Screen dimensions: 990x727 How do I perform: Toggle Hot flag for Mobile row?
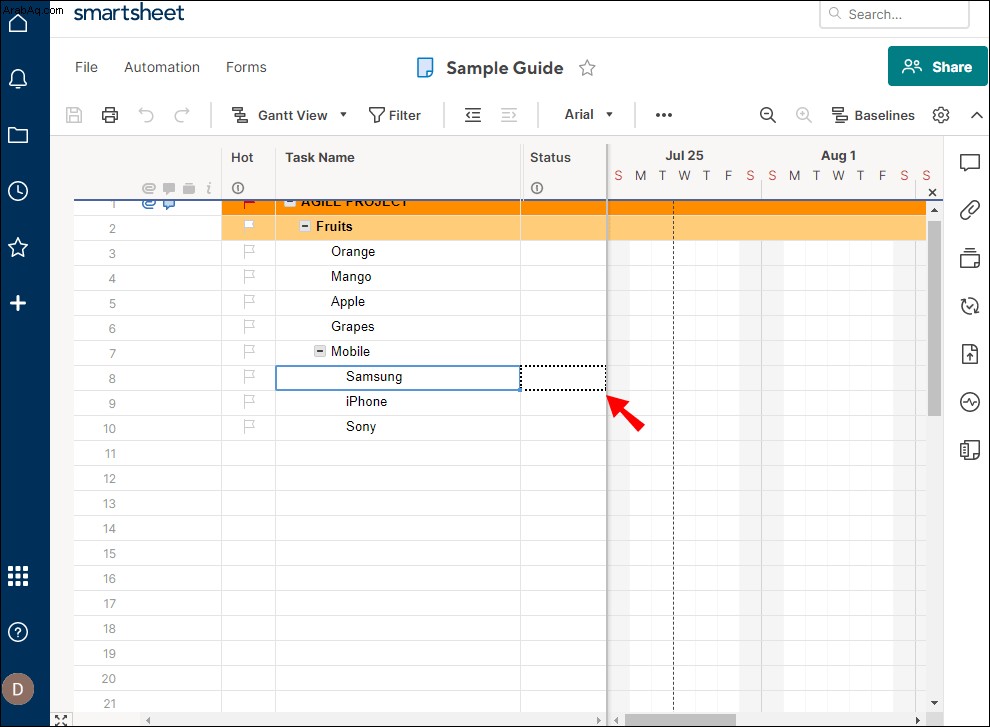(x=249, y=351)
